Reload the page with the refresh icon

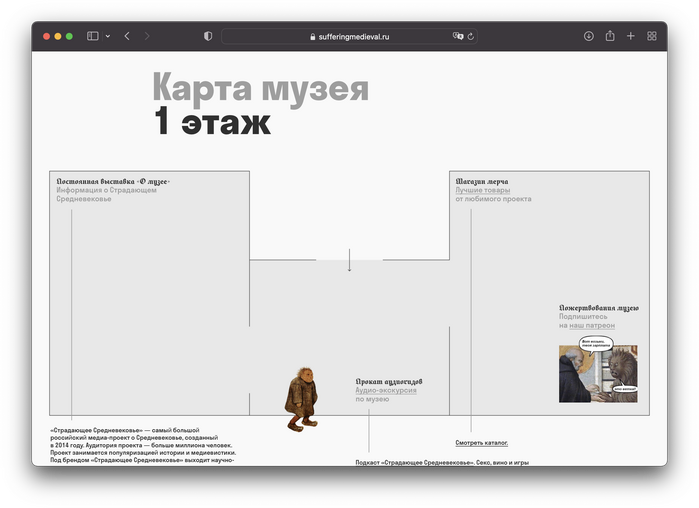pos(471,37)
